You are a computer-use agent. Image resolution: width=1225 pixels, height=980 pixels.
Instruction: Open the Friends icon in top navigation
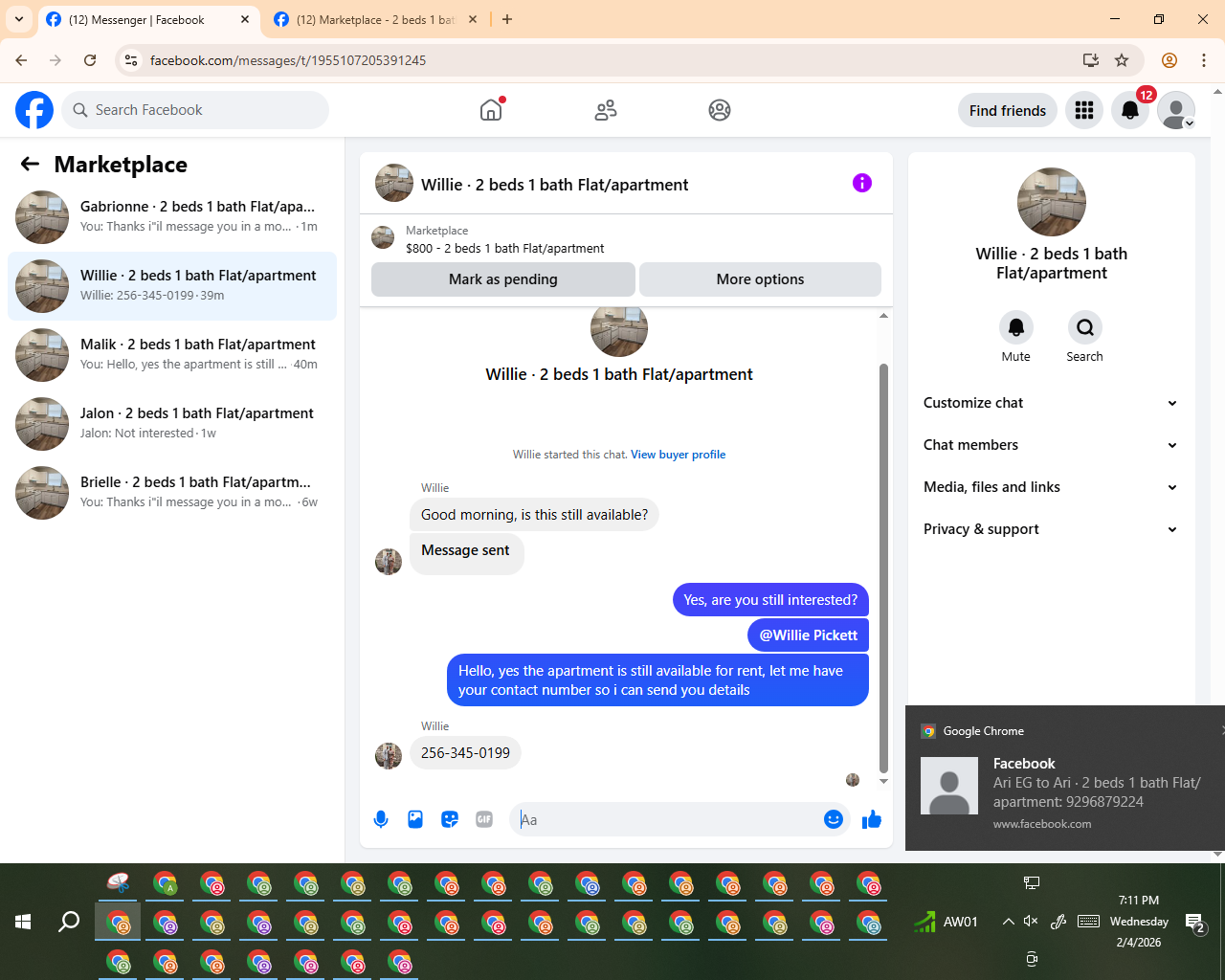(x=606, y=110)
